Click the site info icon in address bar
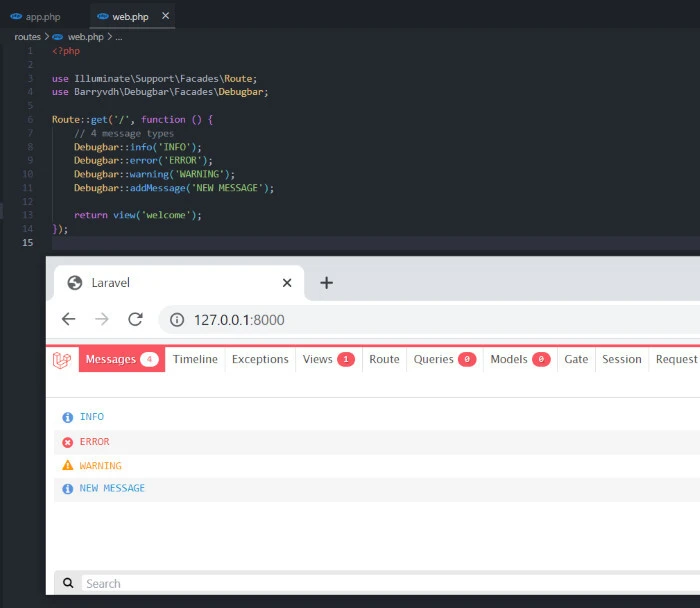The image size is (700, 608). [x=177, y=320]
